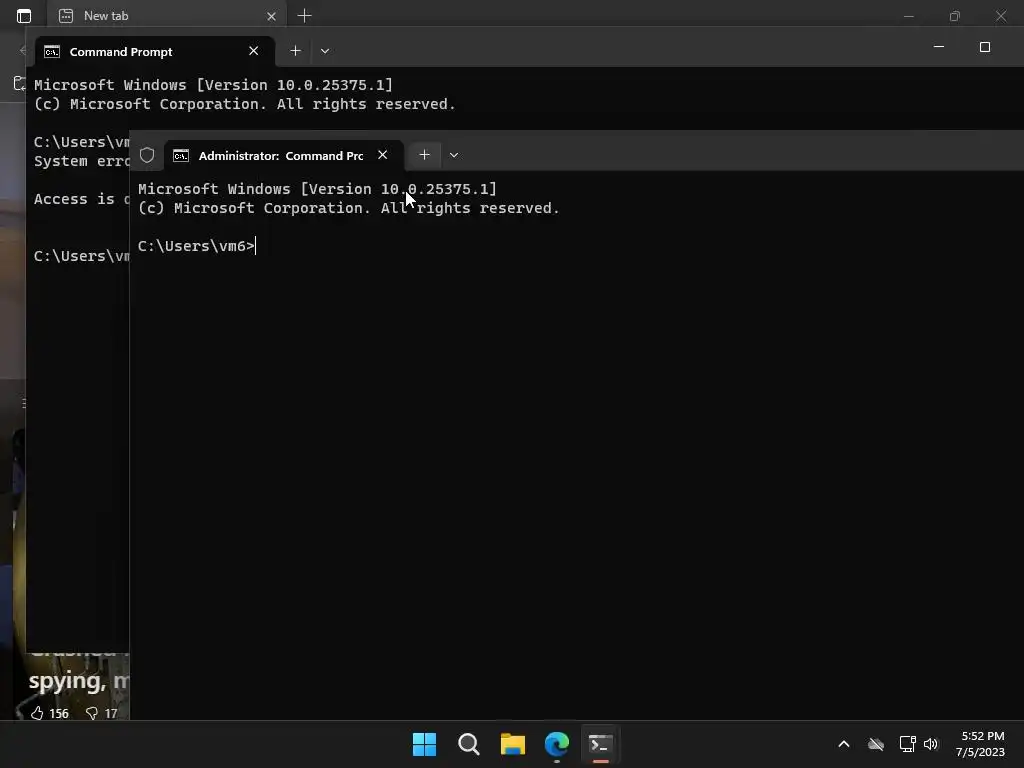Click the thumbs down icon showing 17
This screenshot has height=768, width=1024.
(x=92, y=713)
